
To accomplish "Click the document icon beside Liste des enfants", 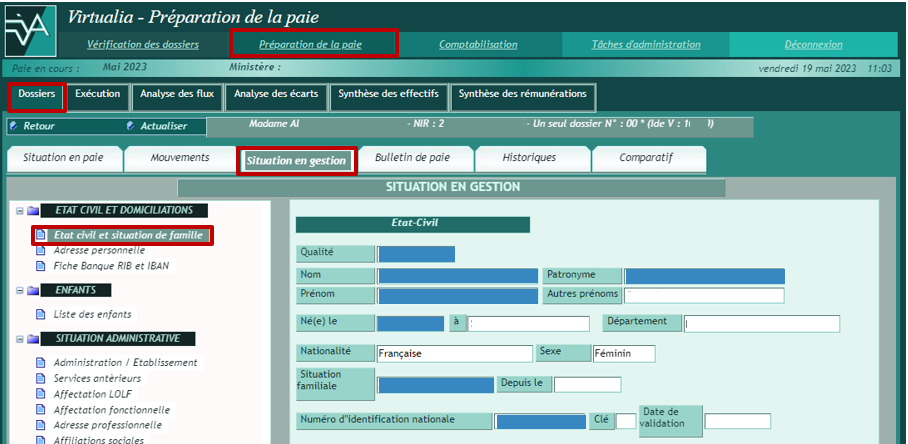I will [41, 314].
